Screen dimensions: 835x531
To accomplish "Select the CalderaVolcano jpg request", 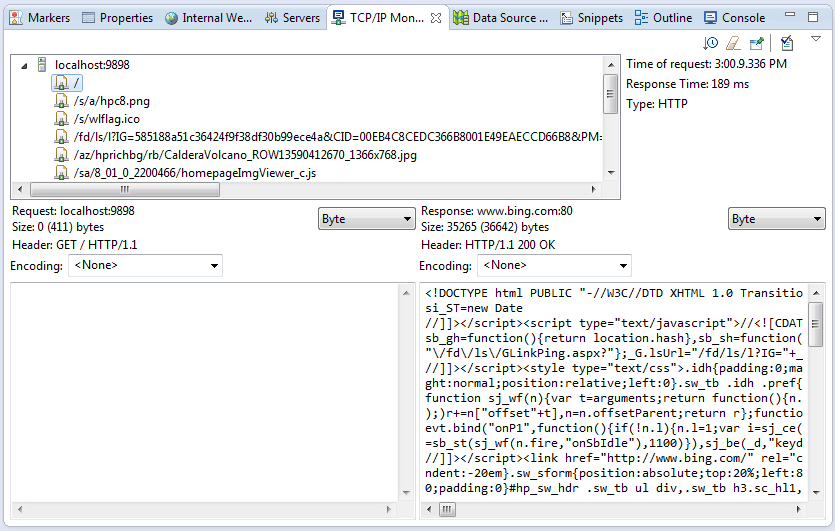I will coord(245,155).
